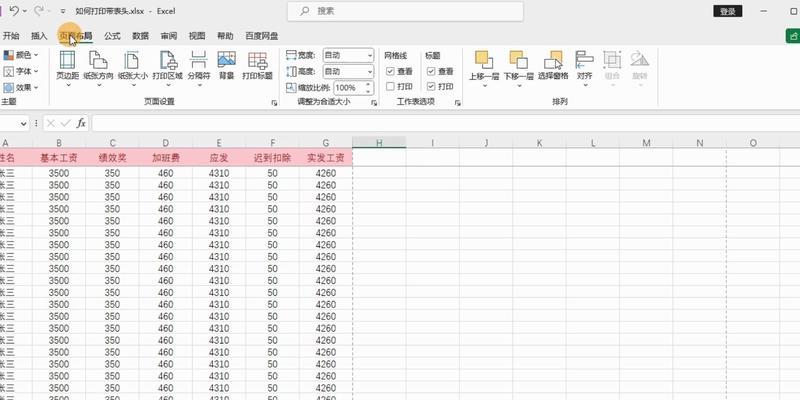
Task: Select column H header
Action: click(x=379, y=143)
